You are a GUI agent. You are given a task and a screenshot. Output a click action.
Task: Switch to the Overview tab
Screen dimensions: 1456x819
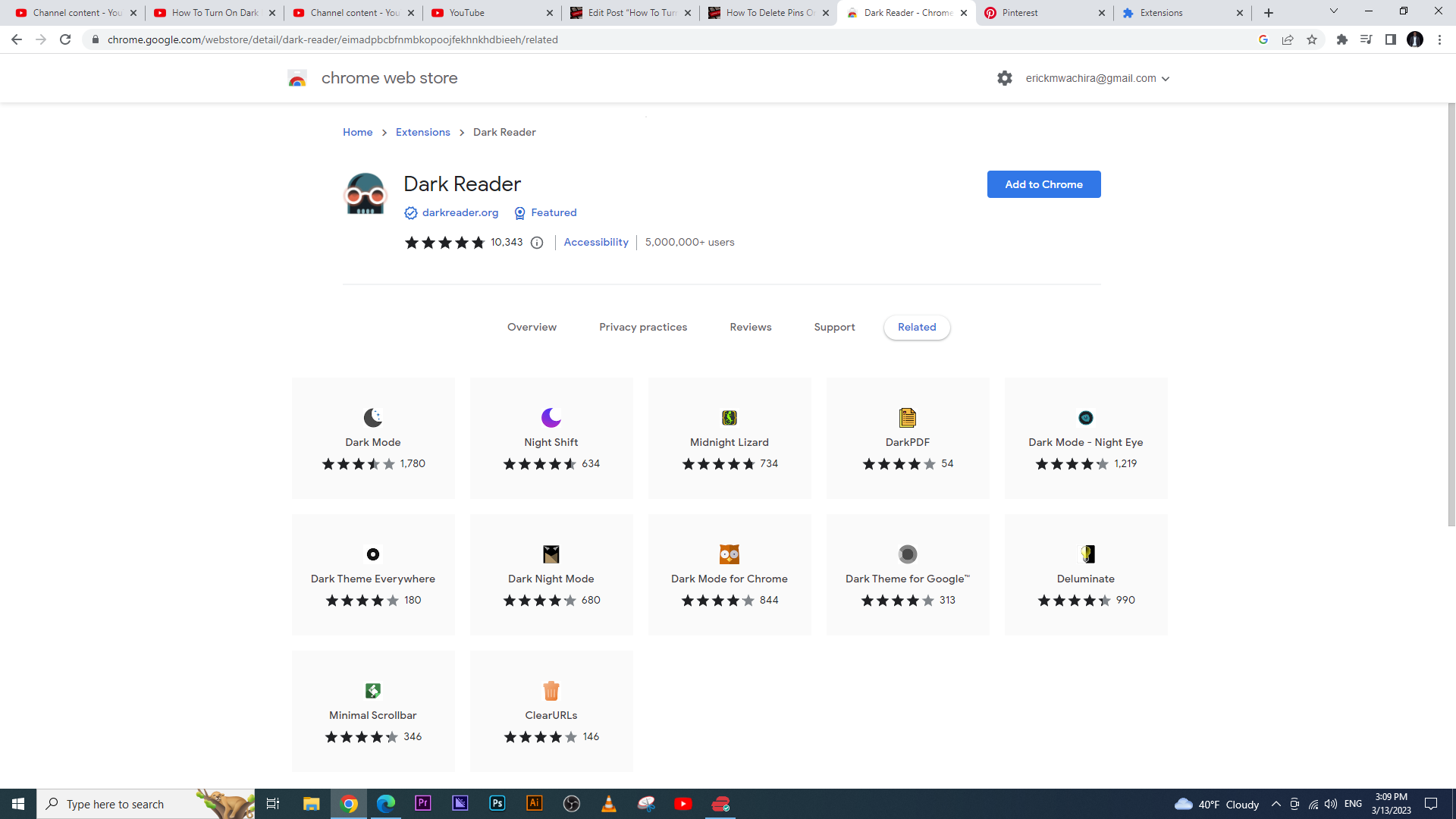pos(532,328)
